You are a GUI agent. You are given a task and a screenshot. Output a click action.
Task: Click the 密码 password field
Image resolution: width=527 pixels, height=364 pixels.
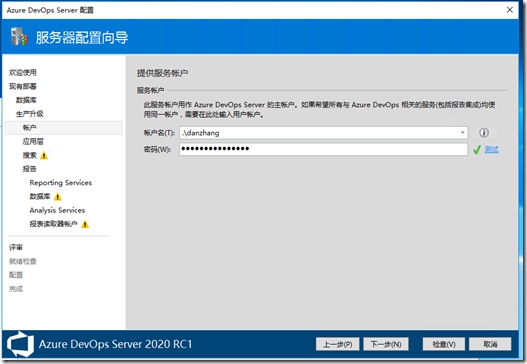coord(323,149)
